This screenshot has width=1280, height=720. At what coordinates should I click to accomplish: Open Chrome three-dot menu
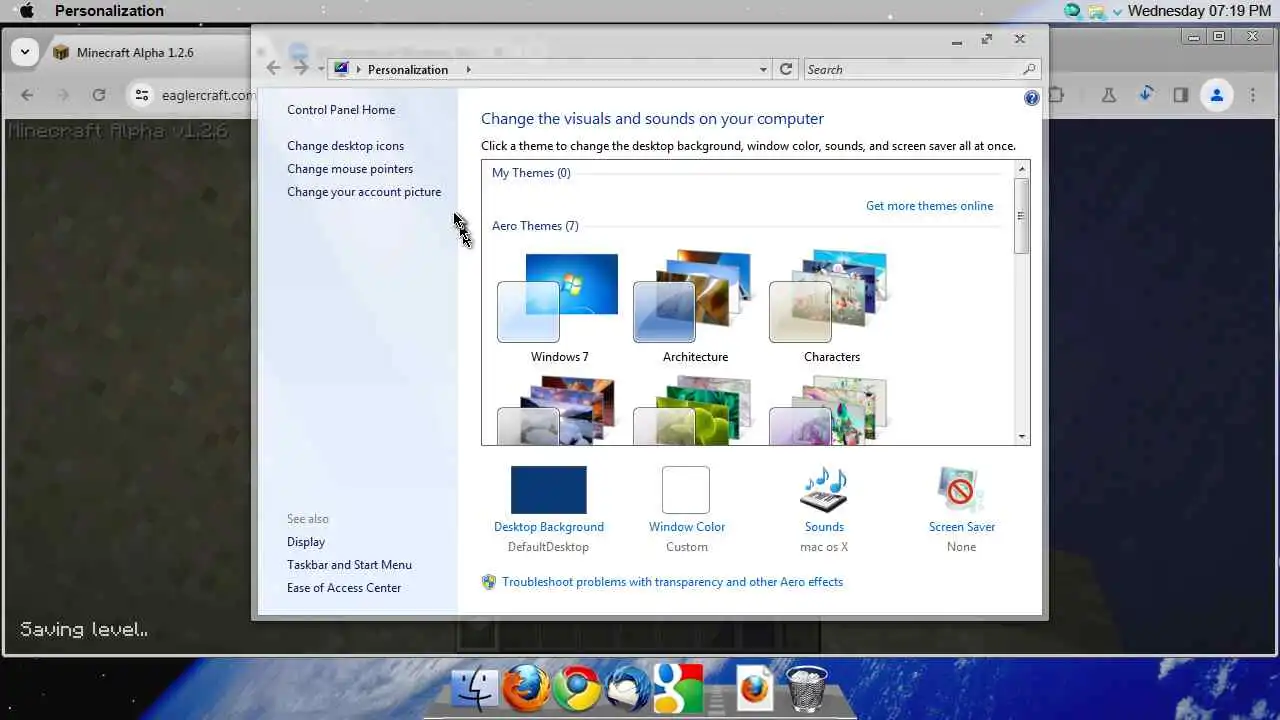(x=1253, y=95)
